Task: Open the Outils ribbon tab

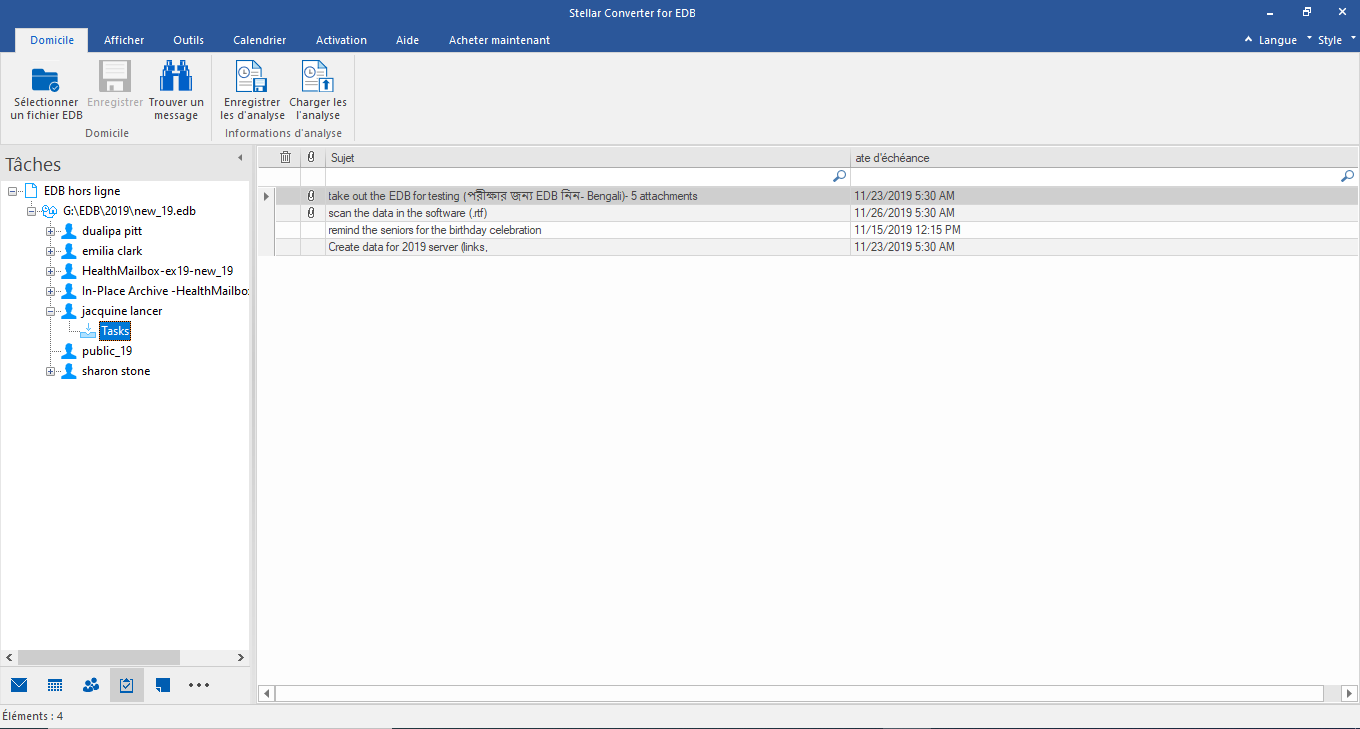Action: pyautogui.click(x=188, y=40)
